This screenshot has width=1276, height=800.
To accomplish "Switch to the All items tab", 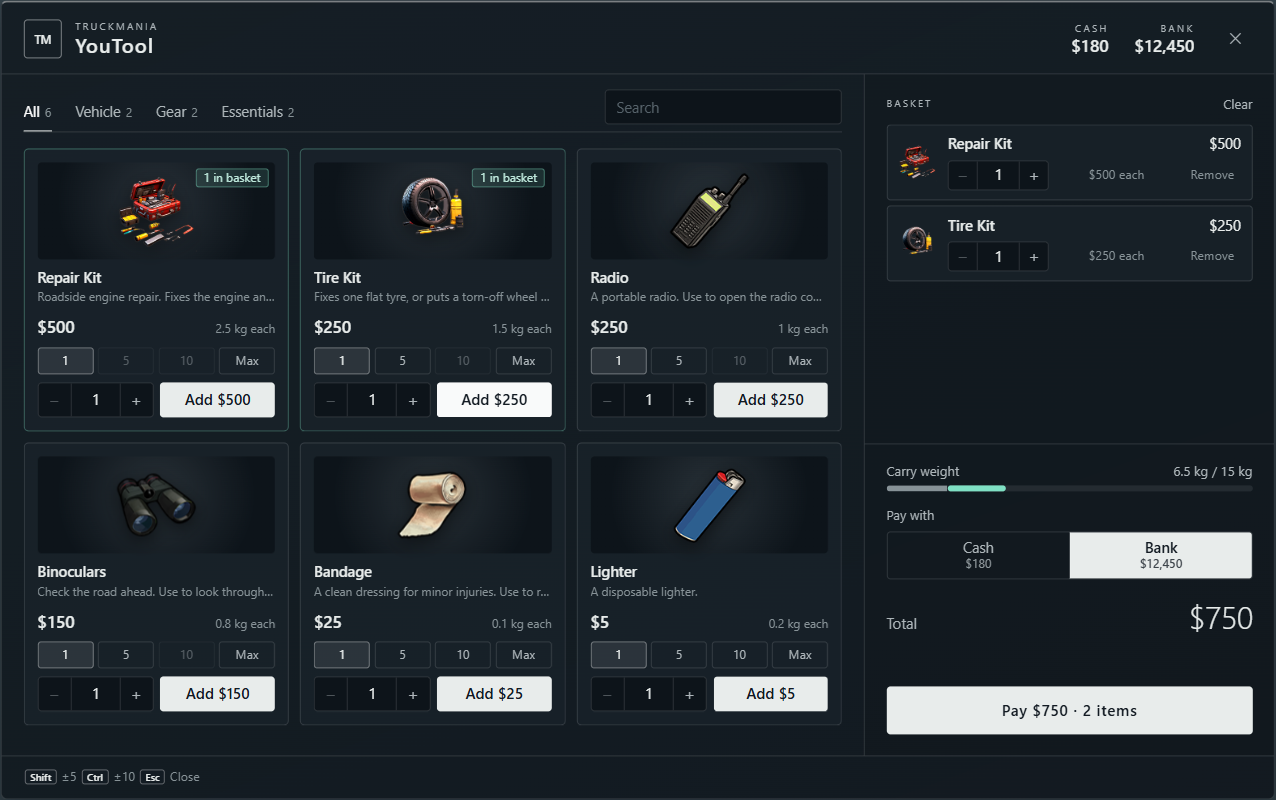I will point(38,112).
